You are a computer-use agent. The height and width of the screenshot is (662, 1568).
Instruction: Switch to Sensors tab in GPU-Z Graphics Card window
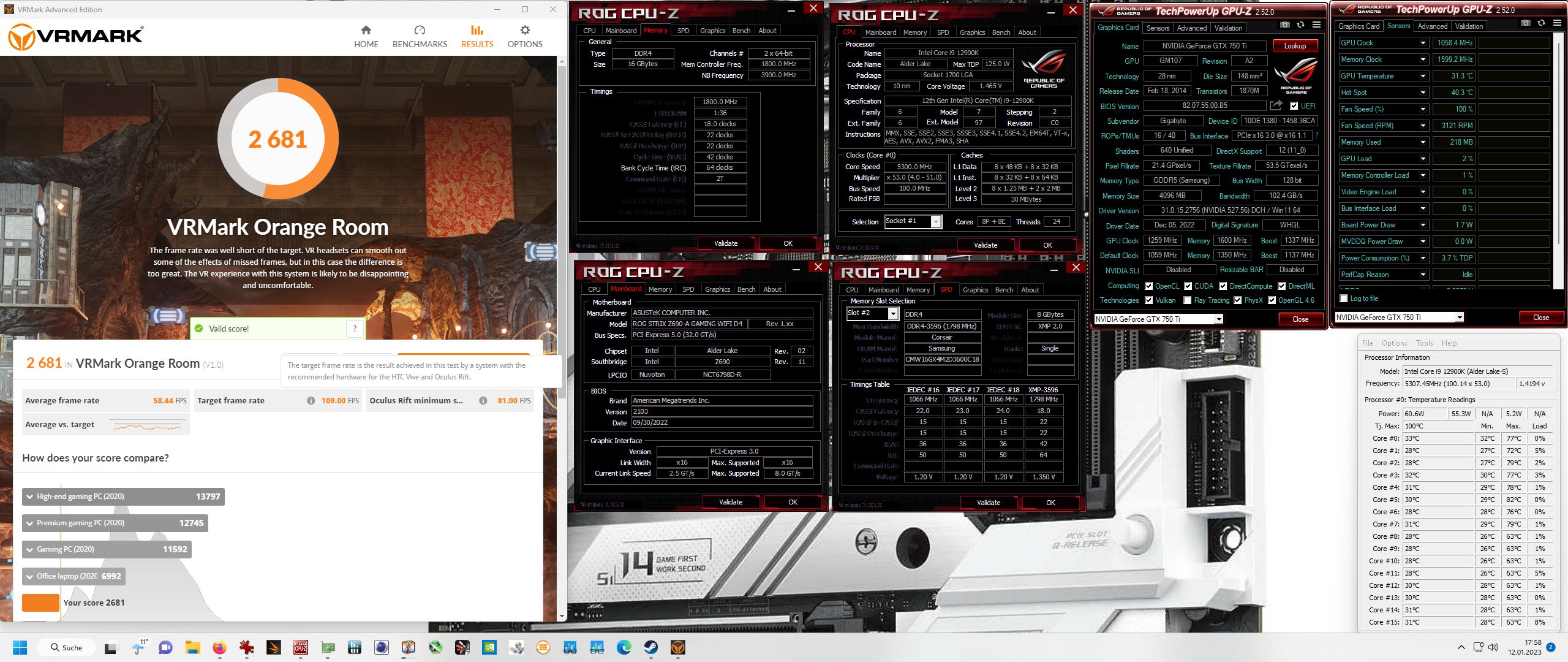pyautogui.click(x=1158, y=28)
